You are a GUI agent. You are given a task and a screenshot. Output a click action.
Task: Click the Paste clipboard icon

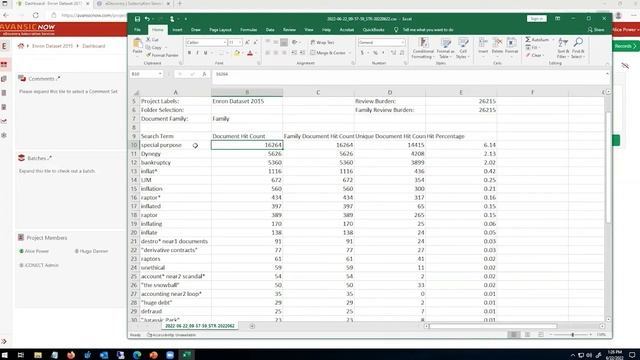(138, 43)
